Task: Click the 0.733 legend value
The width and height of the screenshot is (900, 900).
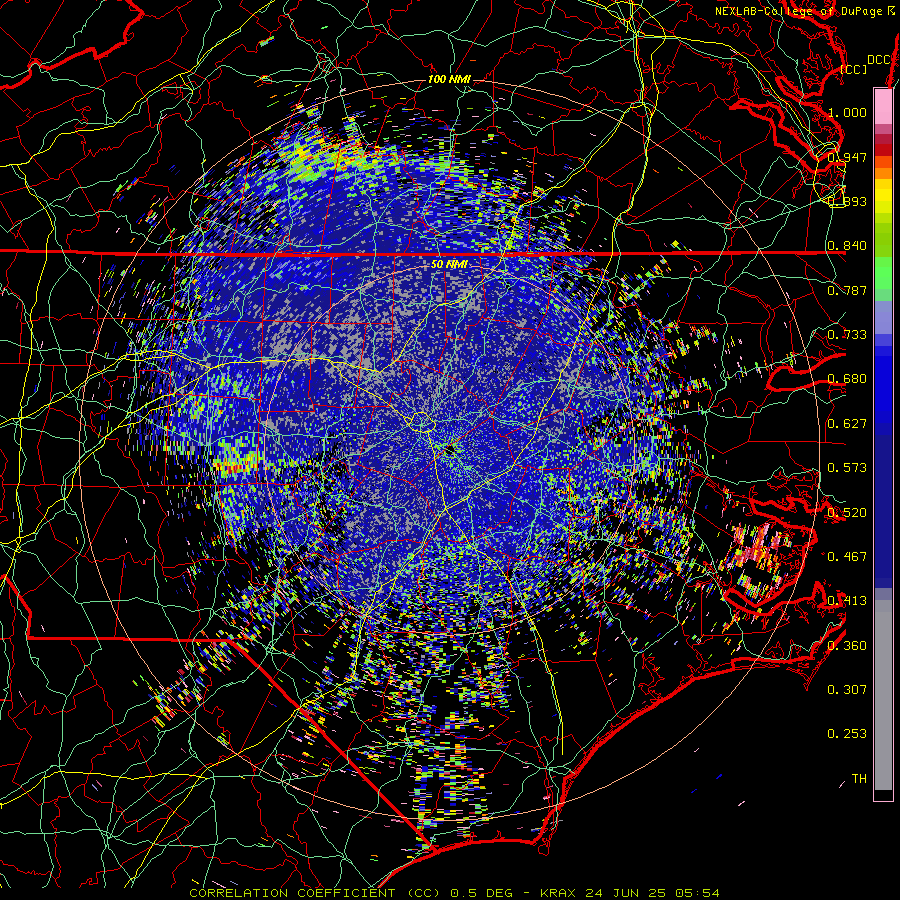Action: click(x=847, y=335)
